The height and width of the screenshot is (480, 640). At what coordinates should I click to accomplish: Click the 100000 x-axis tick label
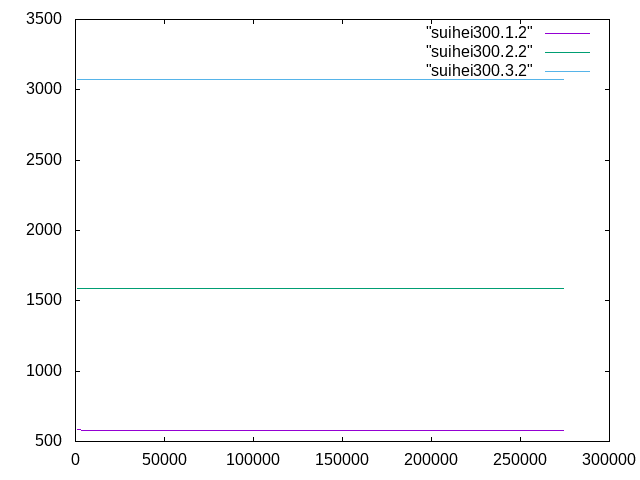253,460
